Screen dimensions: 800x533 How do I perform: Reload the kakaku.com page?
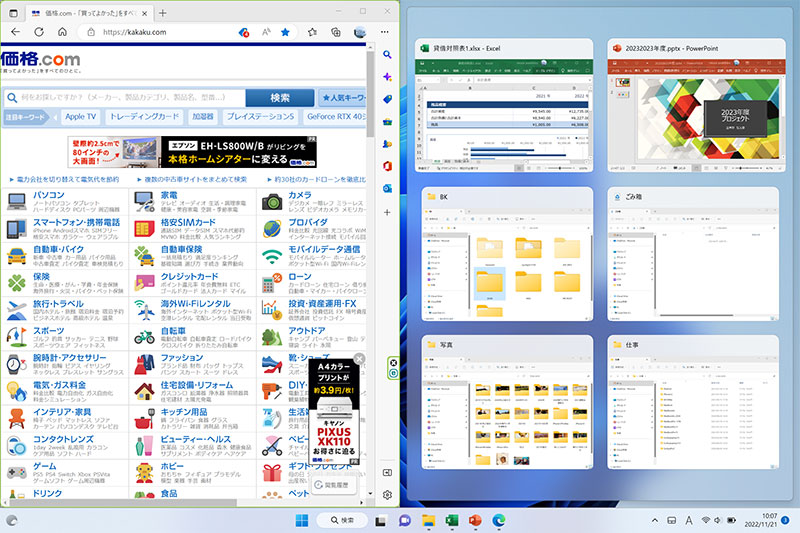point(39,32)
